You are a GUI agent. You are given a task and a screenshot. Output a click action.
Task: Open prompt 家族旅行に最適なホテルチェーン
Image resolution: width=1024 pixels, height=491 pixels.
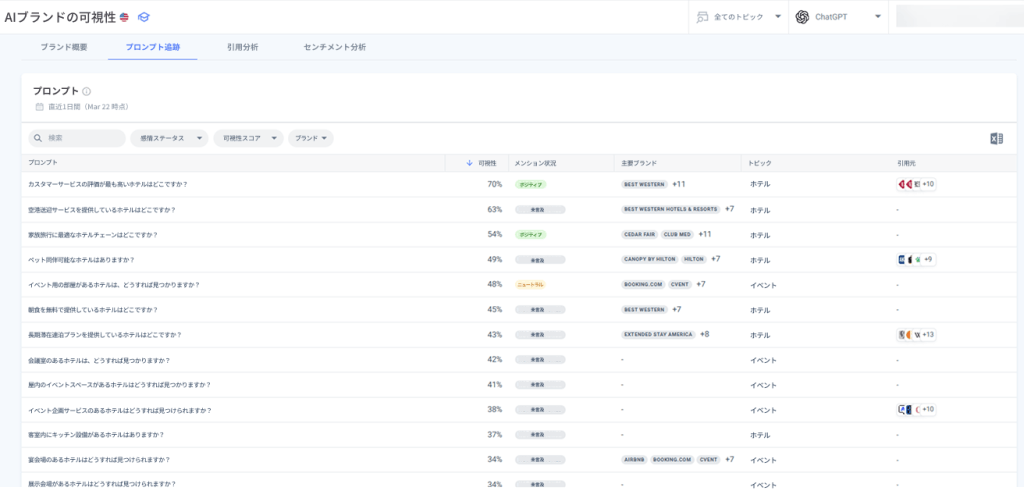93,234
